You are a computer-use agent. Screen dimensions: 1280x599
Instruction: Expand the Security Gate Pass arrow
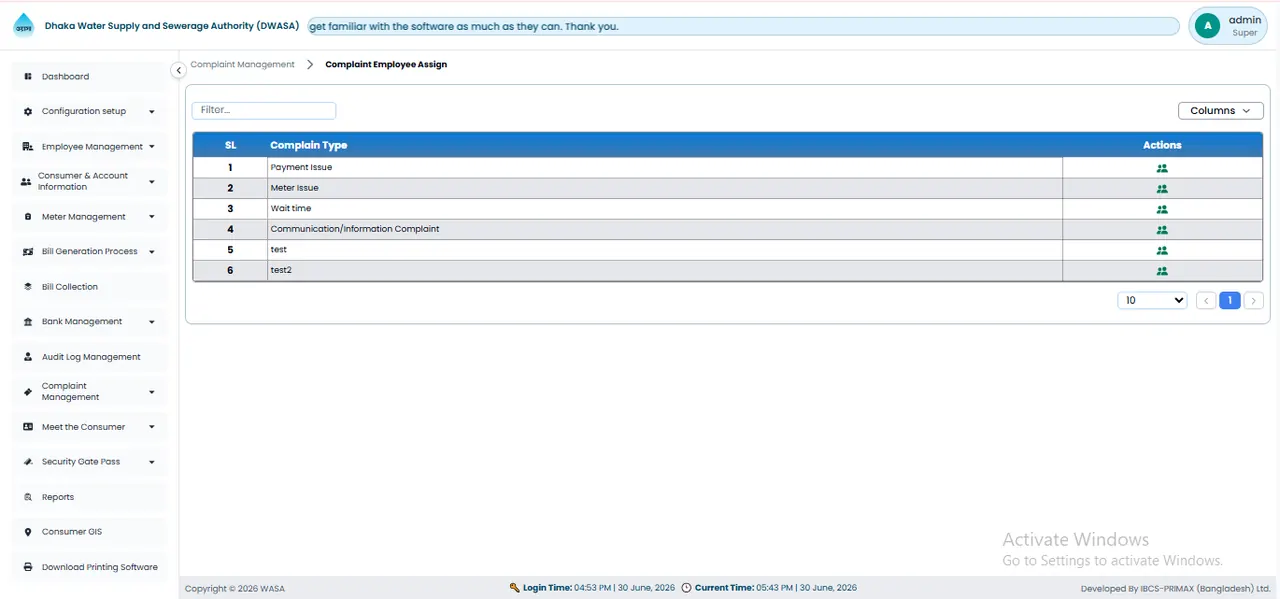tap(152, 462)
